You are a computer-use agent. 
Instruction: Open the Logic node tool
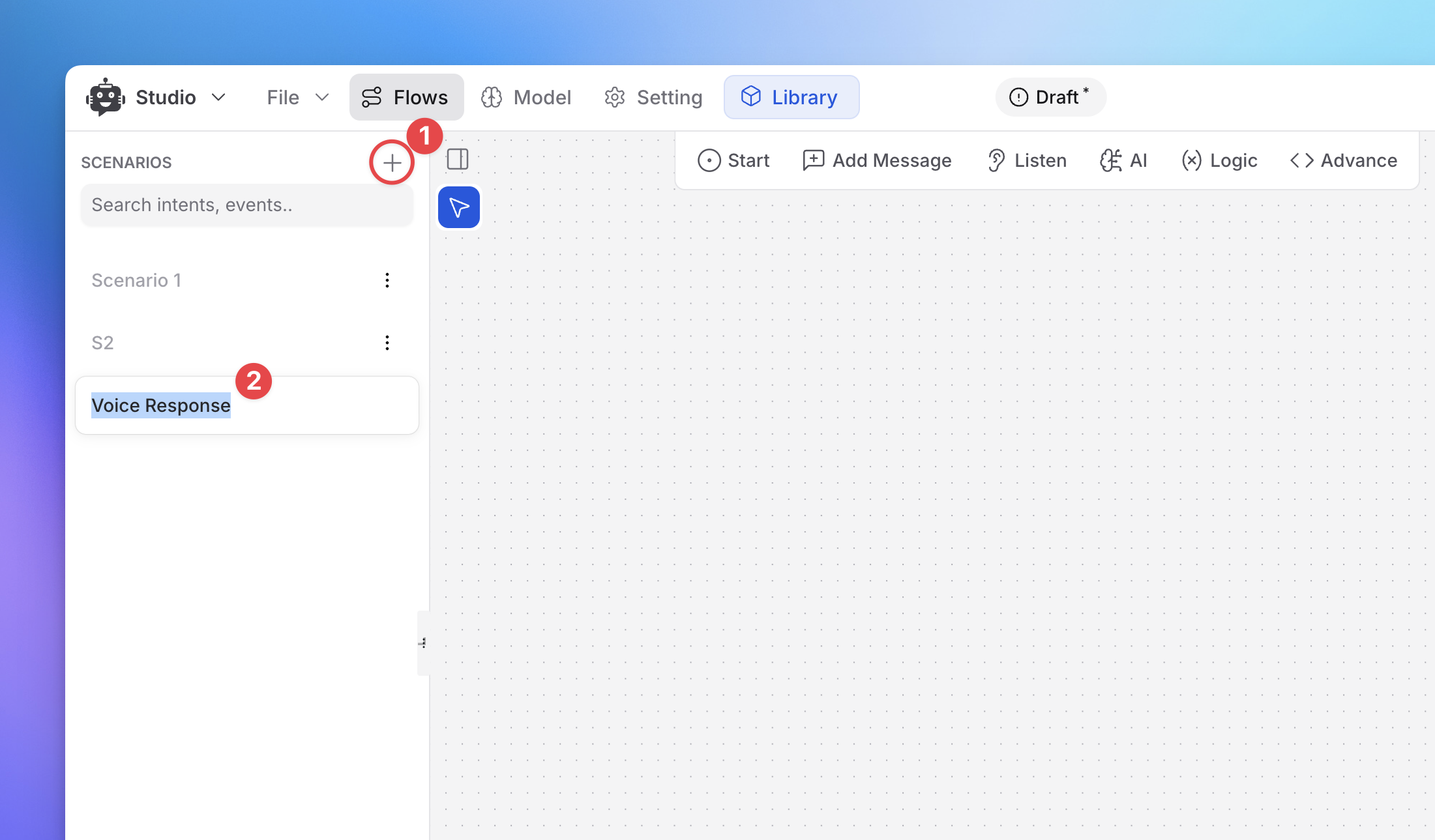click(x=1219, y=160)
